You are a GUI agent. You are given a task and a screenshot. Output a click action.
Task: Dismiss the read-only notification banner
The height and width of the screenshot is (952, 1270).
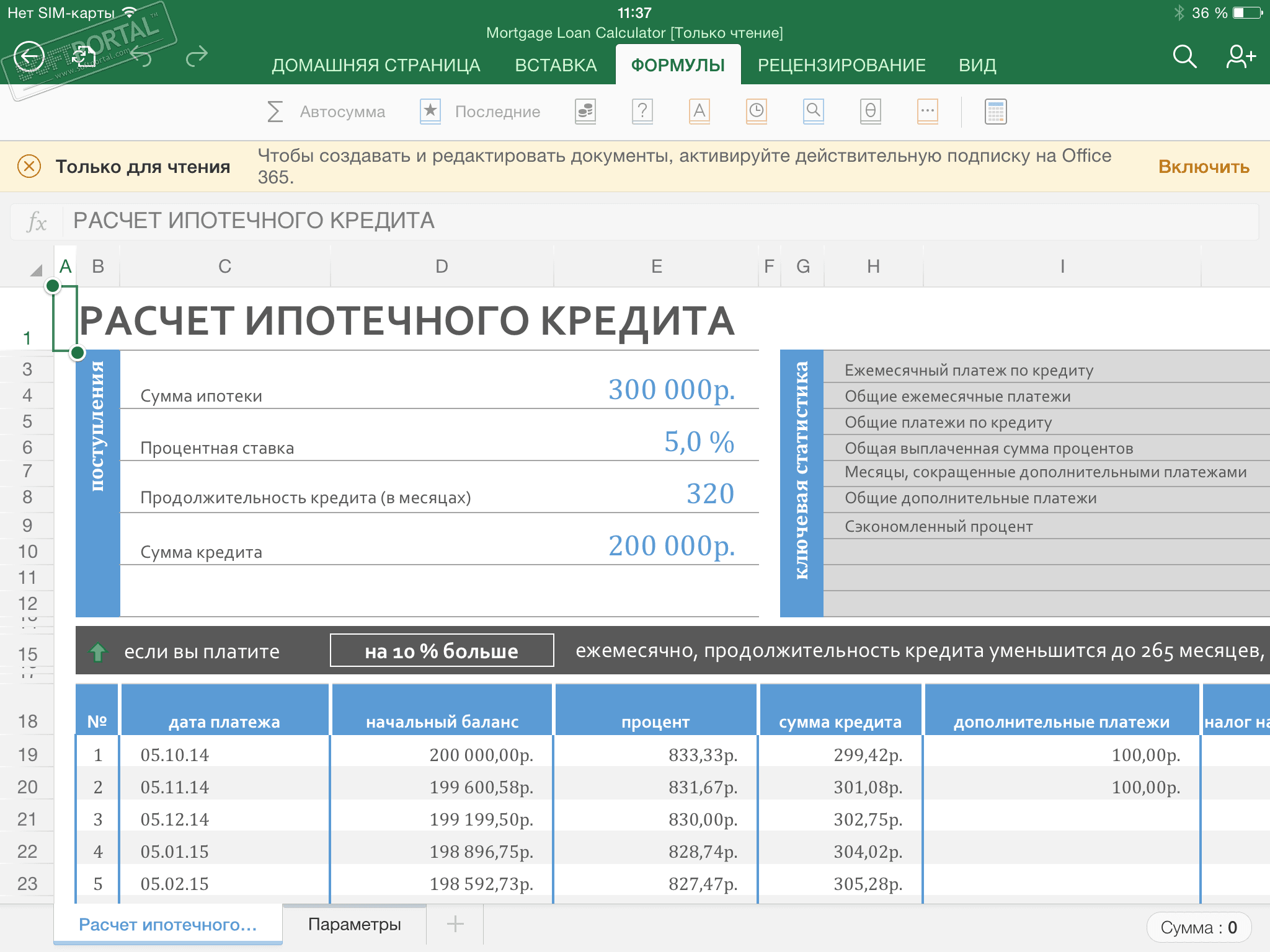[x=29, y=166]
